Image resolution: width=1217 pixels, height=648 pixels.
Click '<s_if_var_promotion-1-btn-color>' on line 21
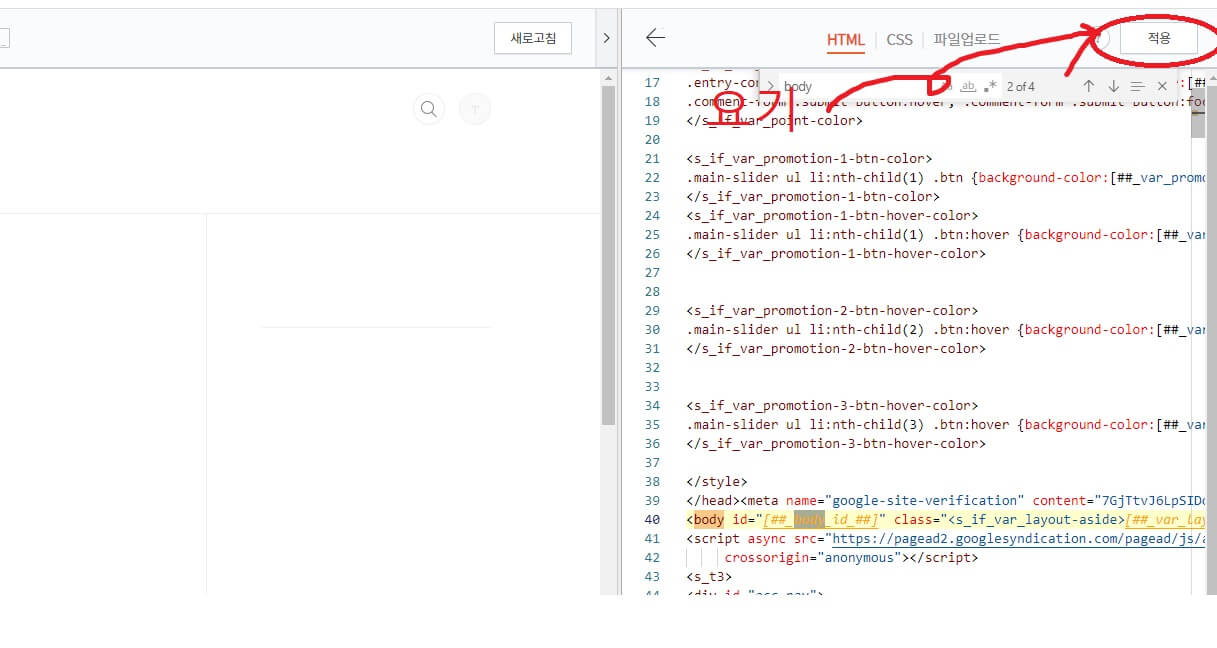(x=809, y=158)
